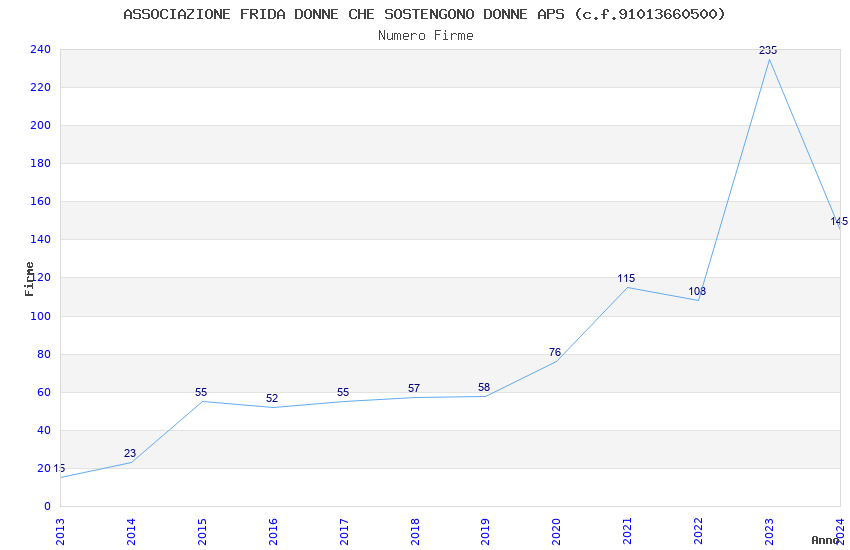Click the data label 58
This screenshot has width=850, height=550.
click(x=484, y=387)
